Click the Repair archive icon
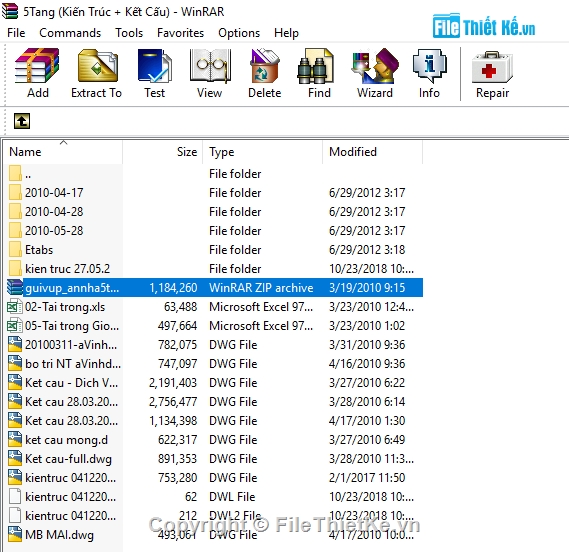Screen dimensions: 569x552 (x=492, y=67)
